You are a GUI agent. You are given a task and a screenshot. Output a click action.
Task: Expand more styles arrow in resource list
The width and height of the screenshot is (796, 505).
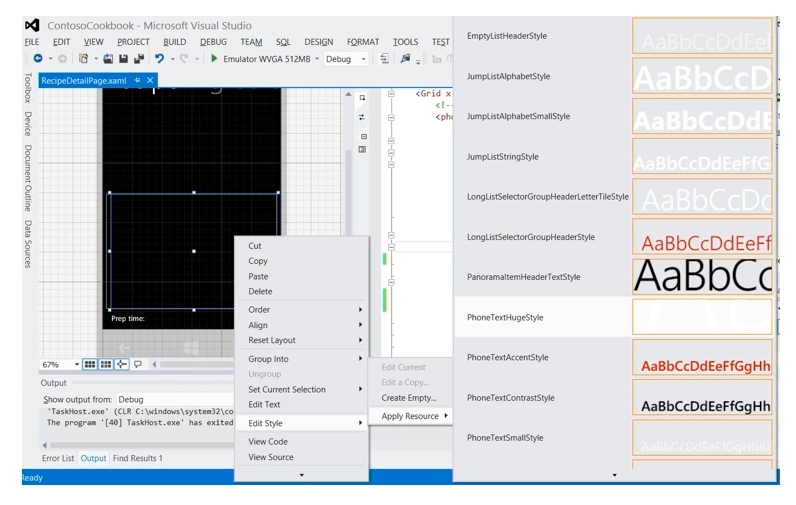click(x=614, y=475)
